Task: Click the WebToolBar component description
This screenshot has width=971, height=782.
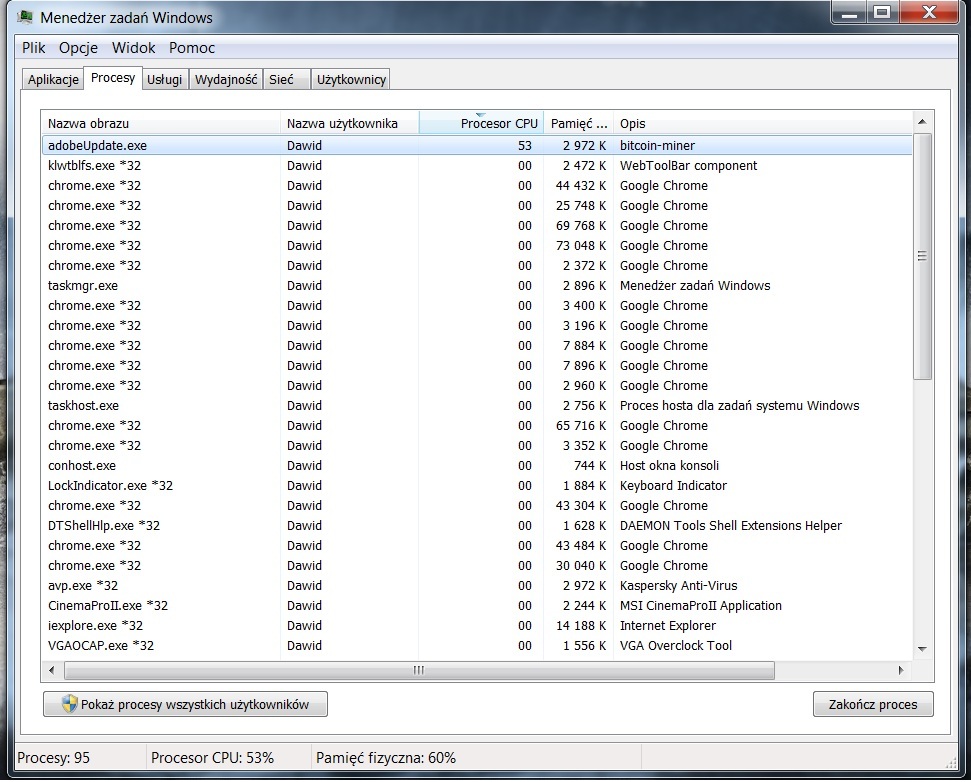Action: coord(688,165)
